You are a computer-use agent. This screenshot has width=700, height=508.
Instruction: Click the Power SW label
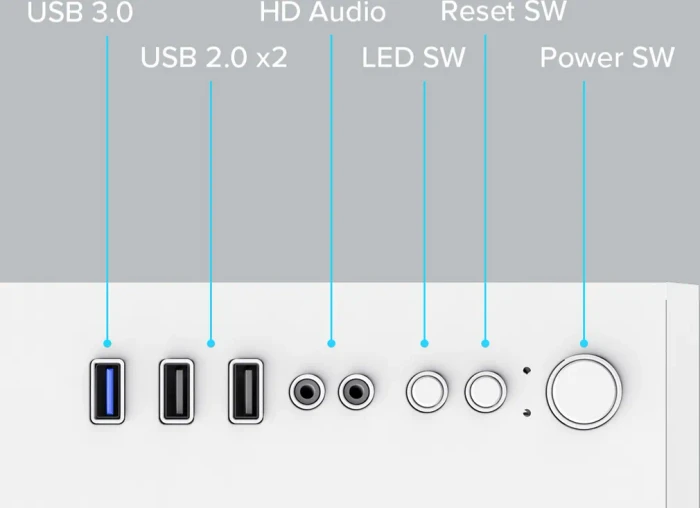(607, 57)
